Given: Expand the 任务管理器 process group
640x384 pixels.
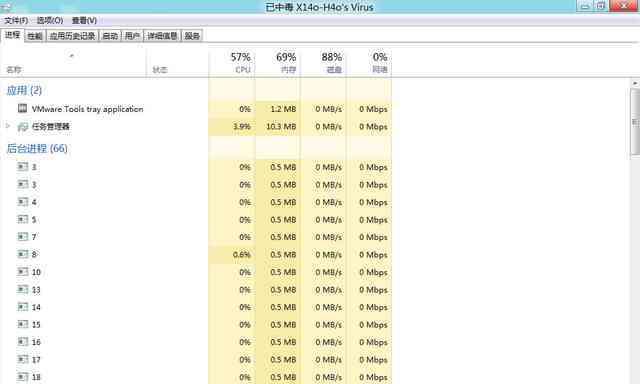Looking at the screenshot, I should tap(8, 126).
